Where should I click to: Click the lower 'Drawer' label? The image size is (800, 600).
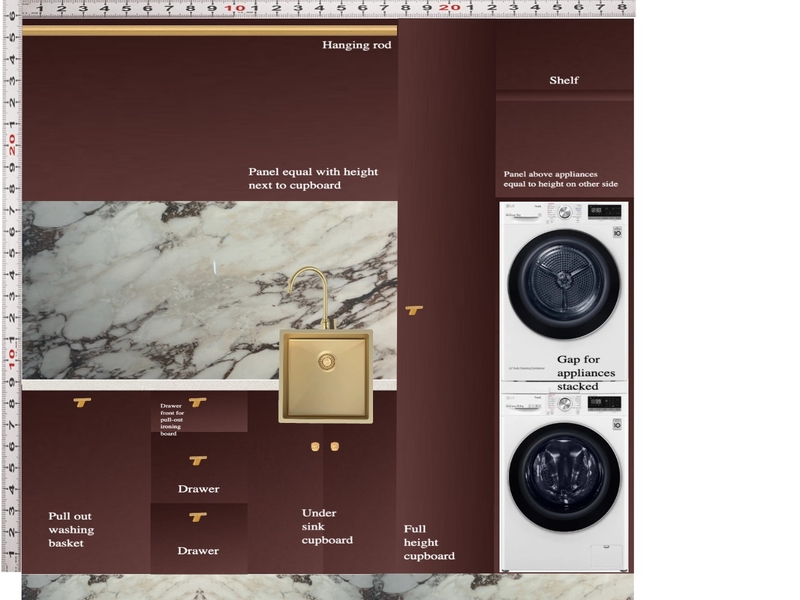pos(198,551)
